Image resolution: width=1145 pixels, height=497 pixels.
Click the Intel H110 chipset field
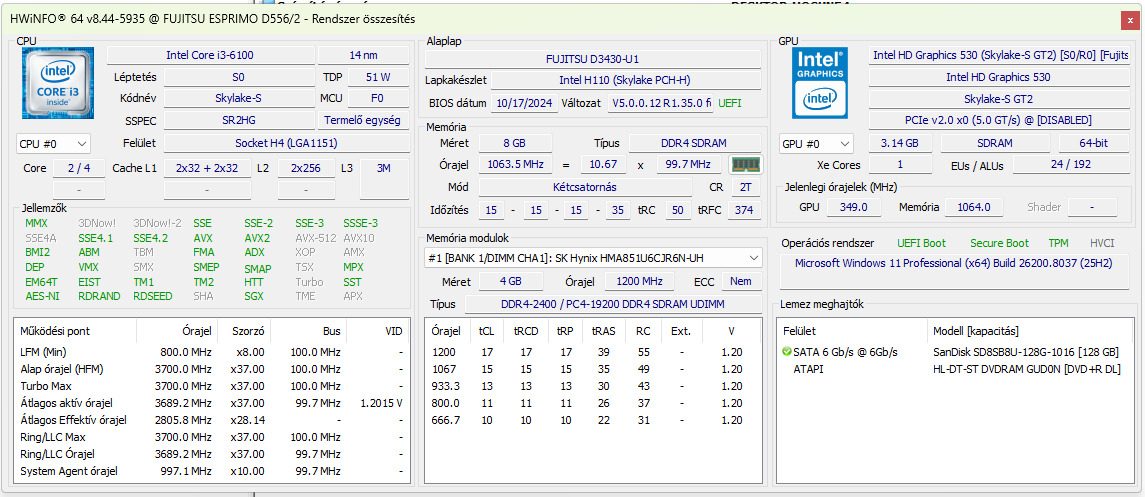(625, 80)
